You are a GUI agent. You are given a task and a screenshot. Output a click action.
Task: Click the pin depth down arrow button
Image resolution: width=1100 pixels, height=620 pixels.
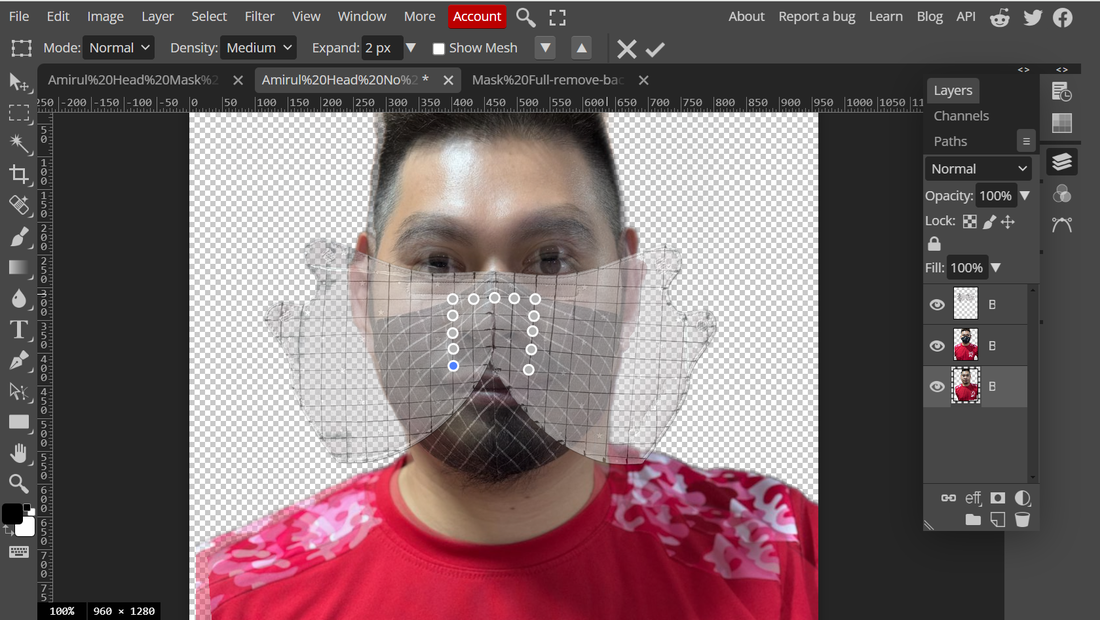[x=545, y=48]
